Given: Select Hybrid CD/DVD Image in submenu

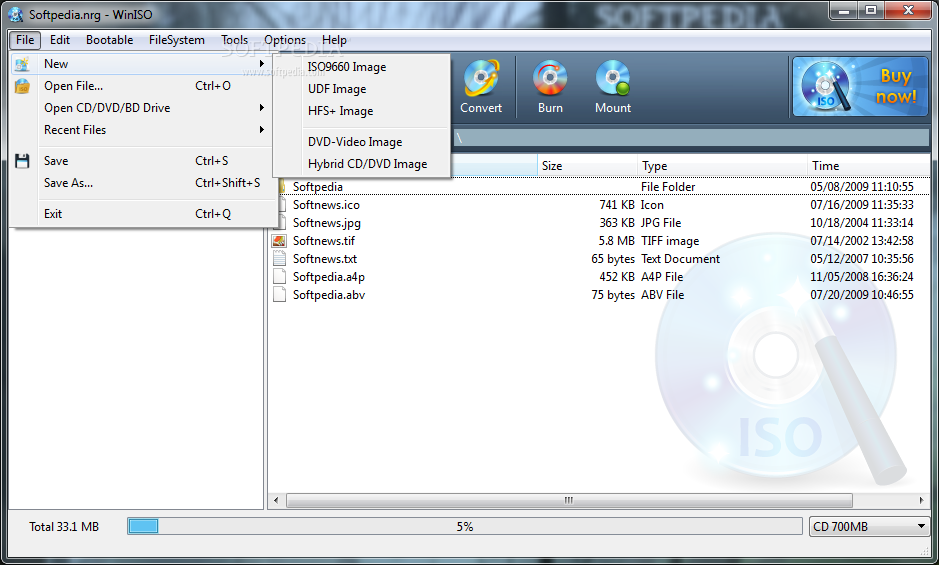Looking at the screenshot, I should (361, 164).
